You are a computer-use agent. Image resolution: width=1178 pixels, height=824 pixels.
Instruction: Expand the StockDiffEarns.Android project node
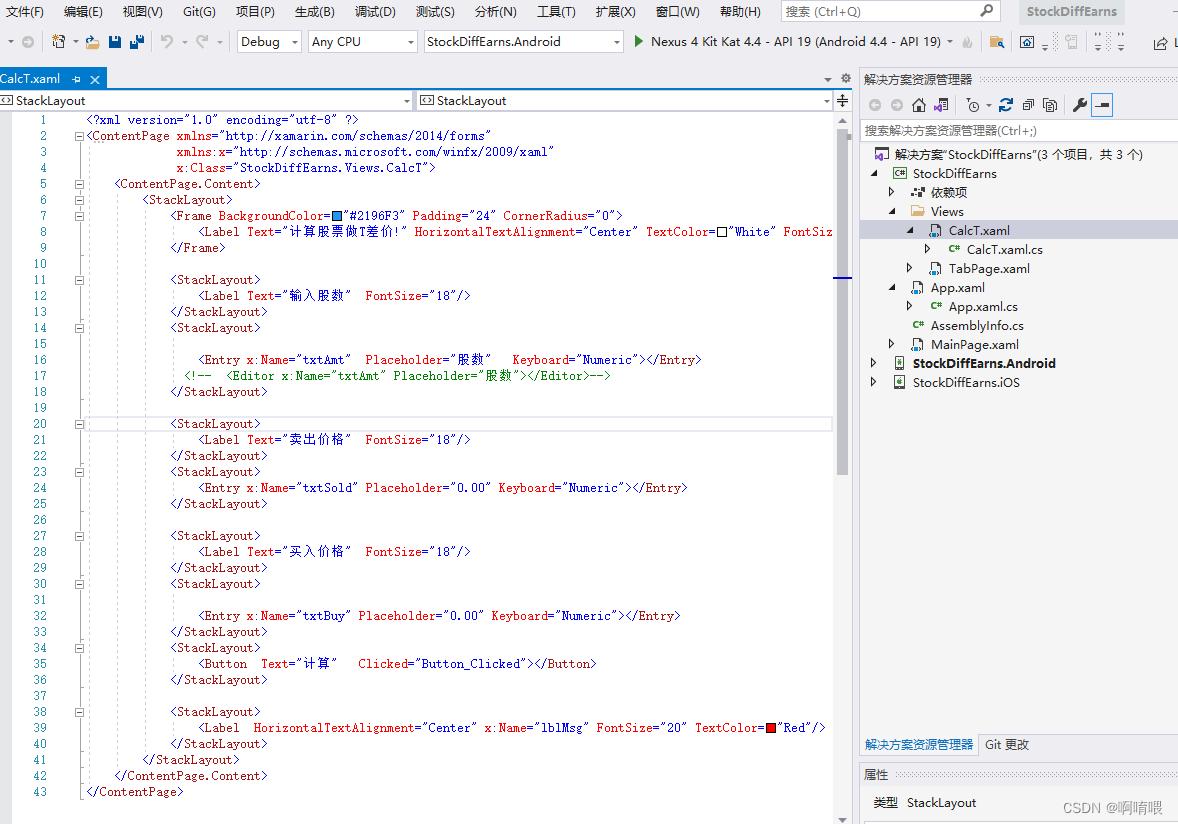tap(874, 363)
